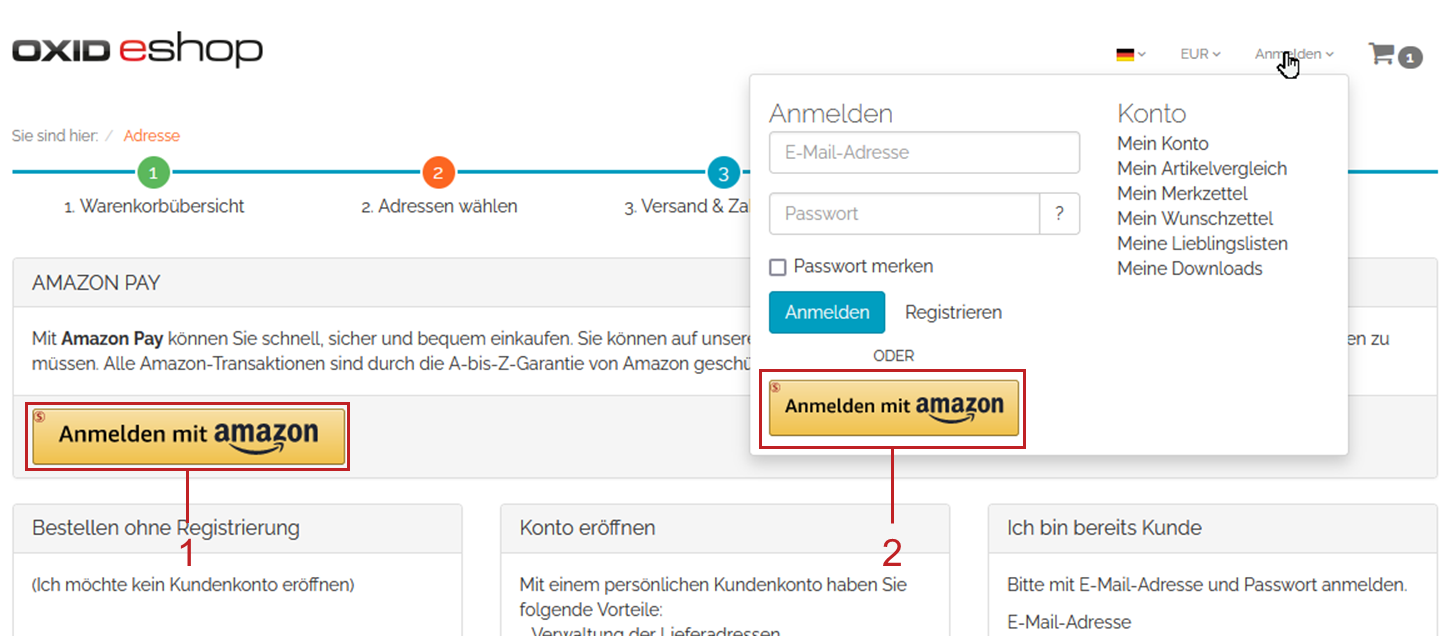Open Meine Downloads in Konto menu
1443x636 pixels.
tap(1189, 269)
